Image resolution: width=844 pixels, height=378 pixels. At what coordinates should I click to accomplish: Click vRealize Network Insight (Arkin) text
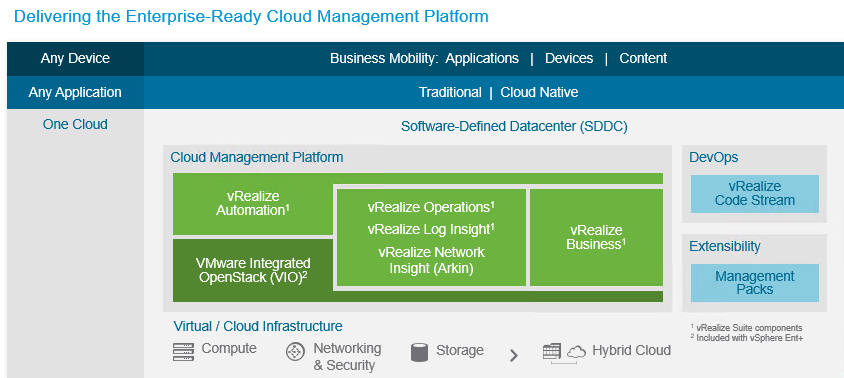coord(431,260)
